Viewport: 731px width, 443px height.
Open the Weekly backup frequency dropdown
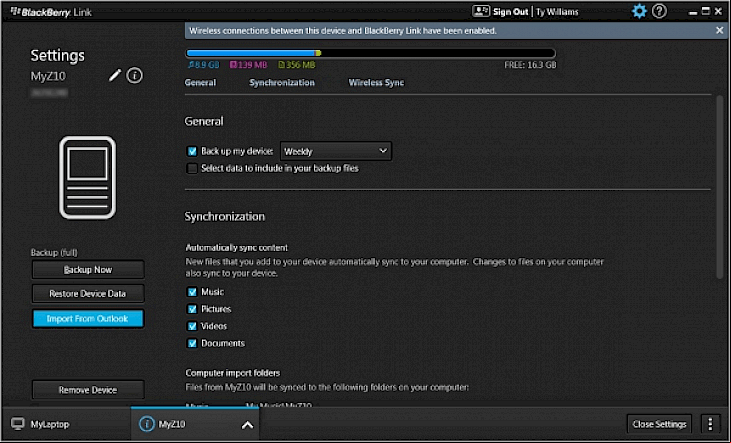pos(336,151)
